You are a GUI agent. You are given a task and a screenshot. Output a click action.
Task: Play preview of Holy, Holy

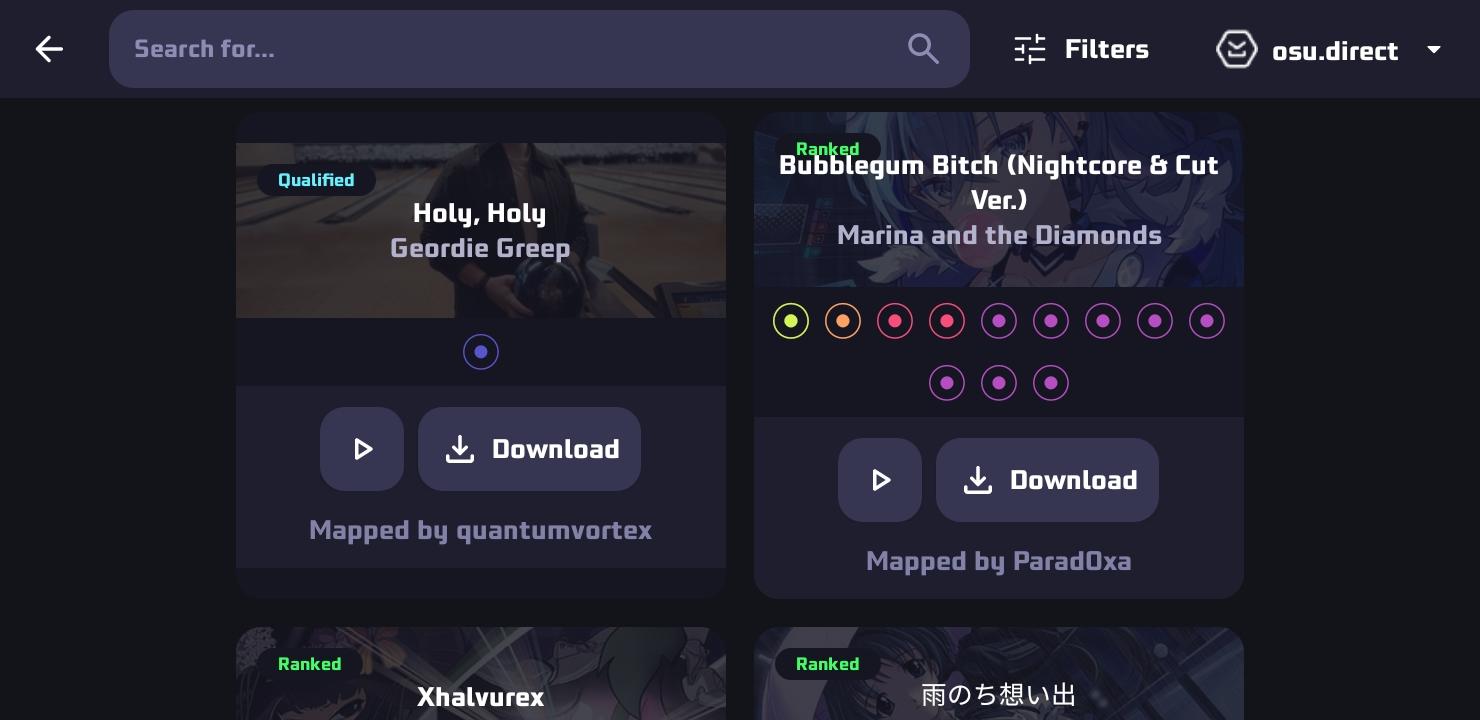pos(362,449)
